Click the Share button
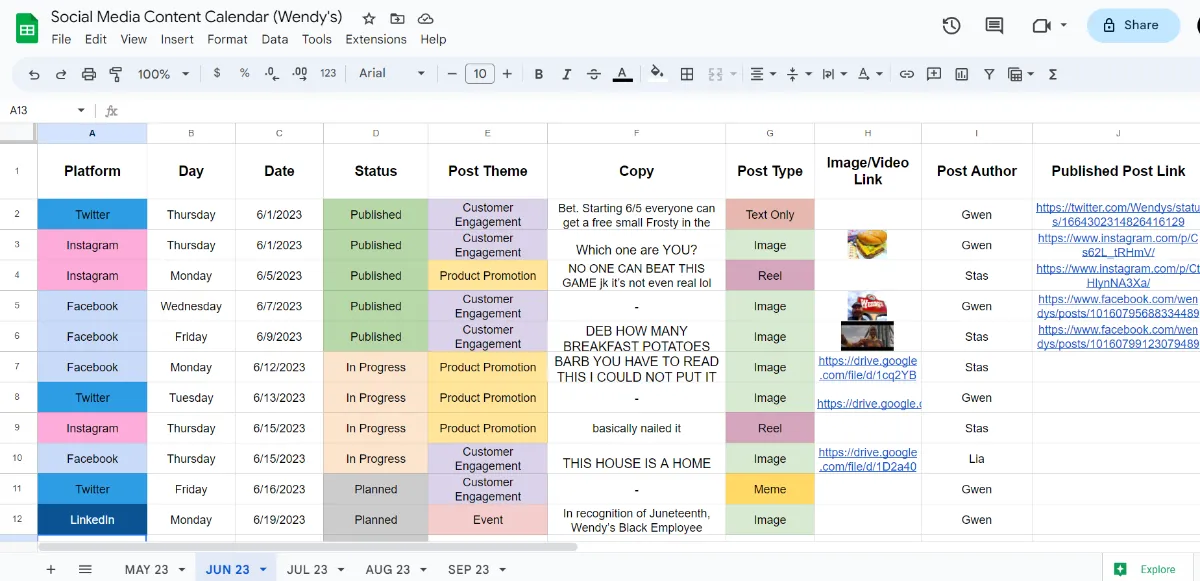1200x581 pixels. click(1133, 25)
